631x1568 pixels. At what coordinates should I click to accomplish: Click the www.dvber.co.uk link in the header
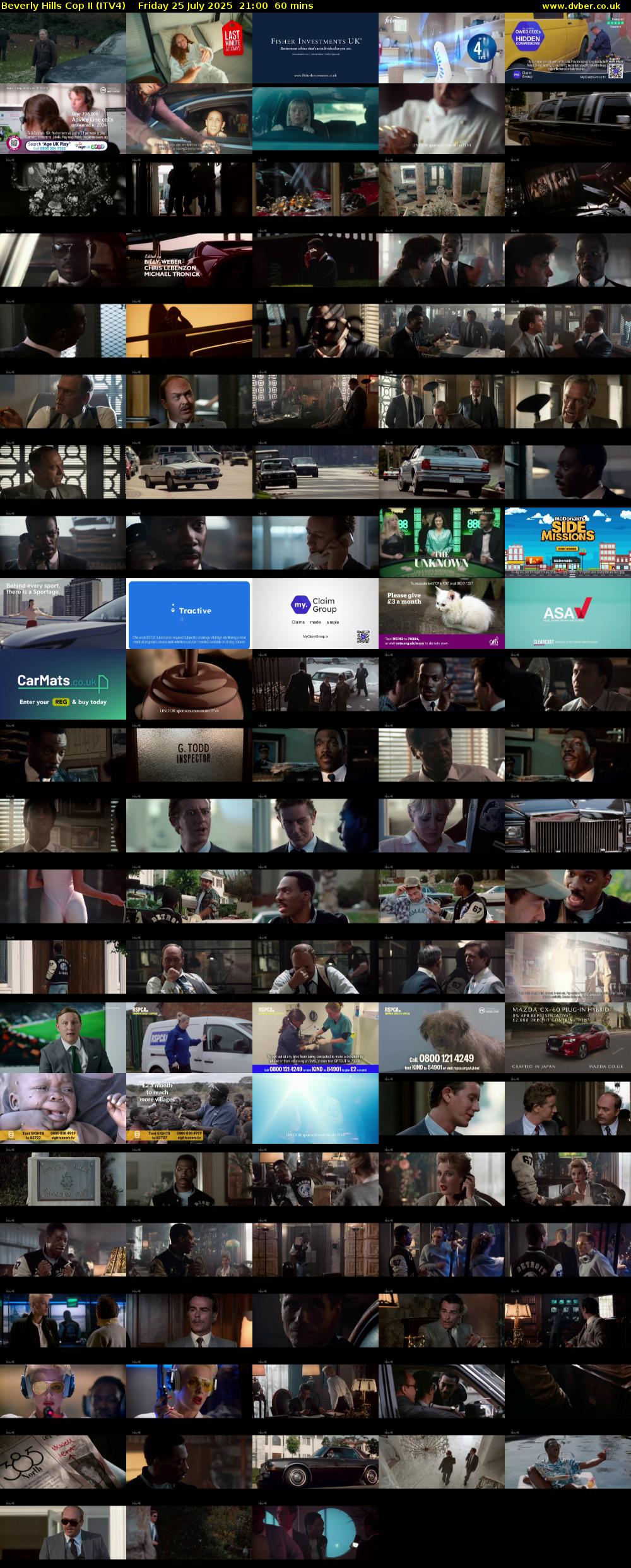coord(581,6)
